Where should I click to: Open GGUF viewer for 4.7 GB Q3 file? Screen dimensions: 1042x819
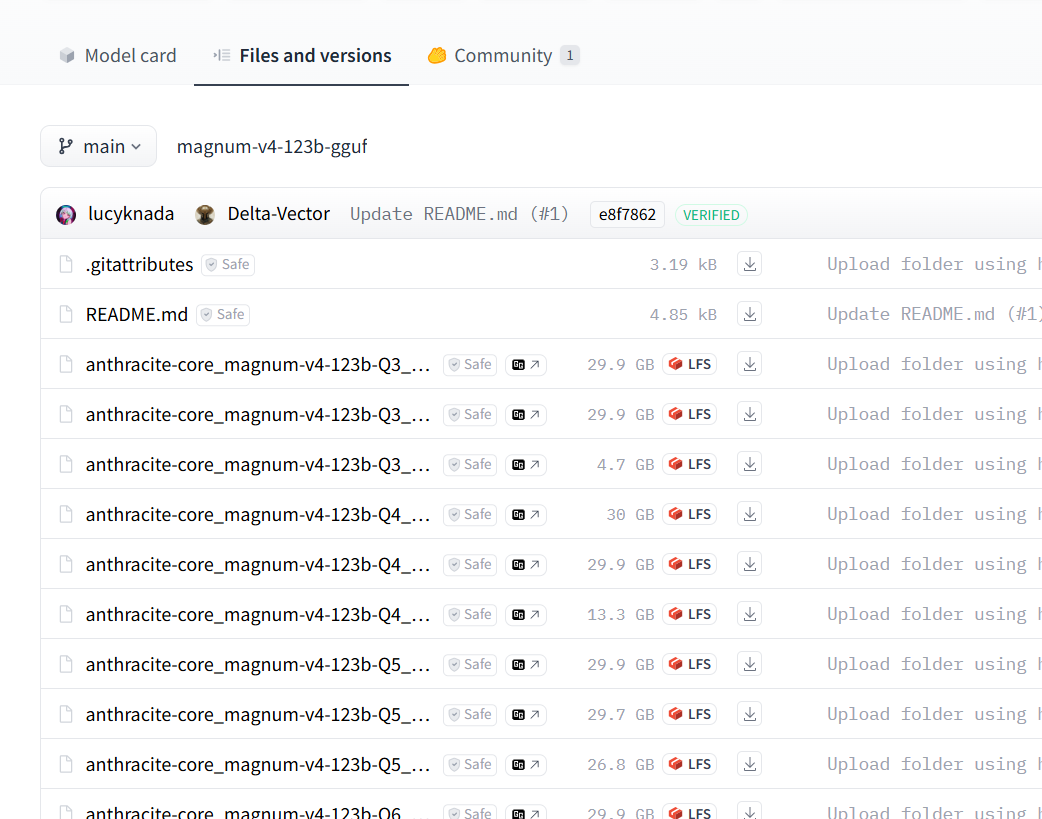[x=526, y=464]
